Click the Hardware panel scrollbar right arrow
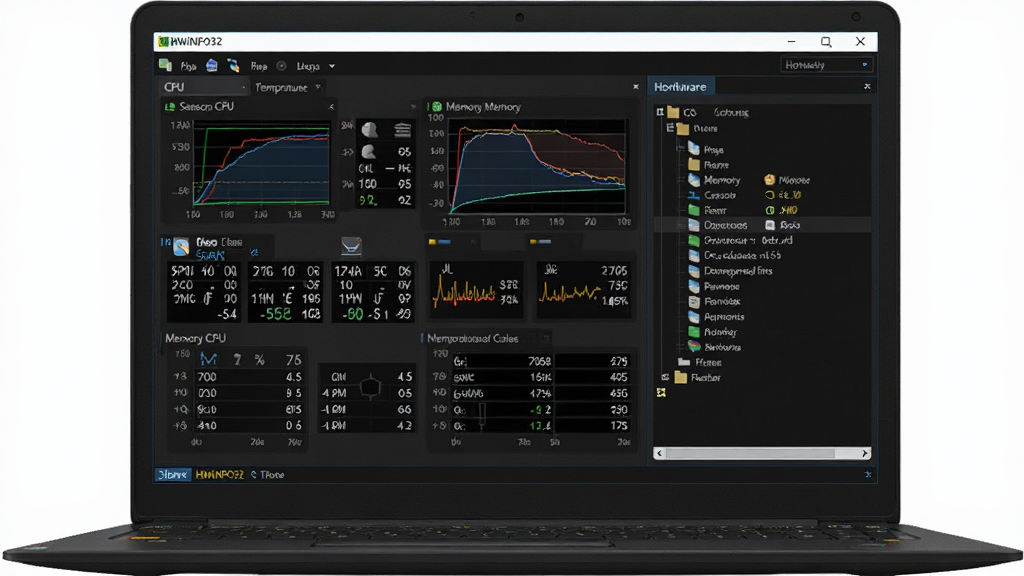The image size is (1024, 576). (x=865, y=453)
